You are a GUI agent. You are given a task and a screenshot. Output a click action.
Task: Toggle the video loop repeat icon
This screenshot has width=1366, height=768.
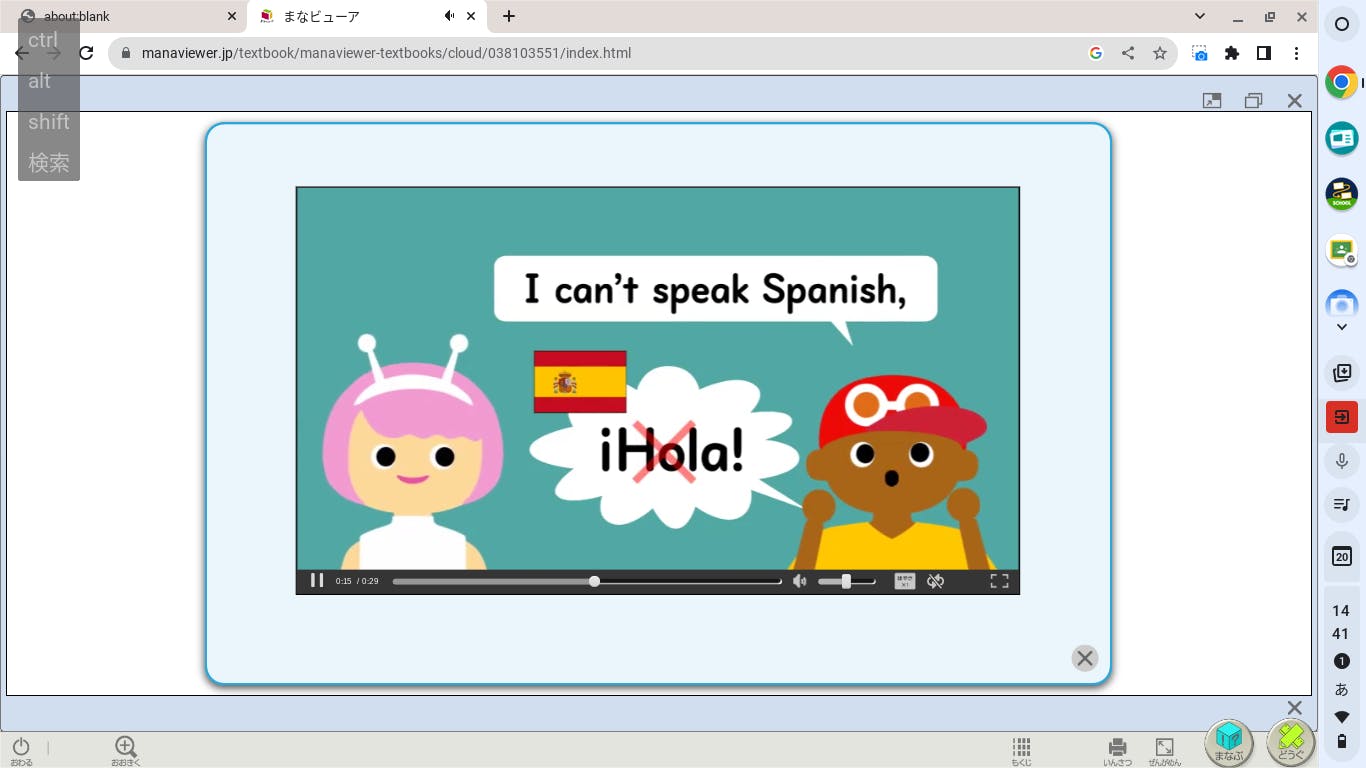[935, 581]
